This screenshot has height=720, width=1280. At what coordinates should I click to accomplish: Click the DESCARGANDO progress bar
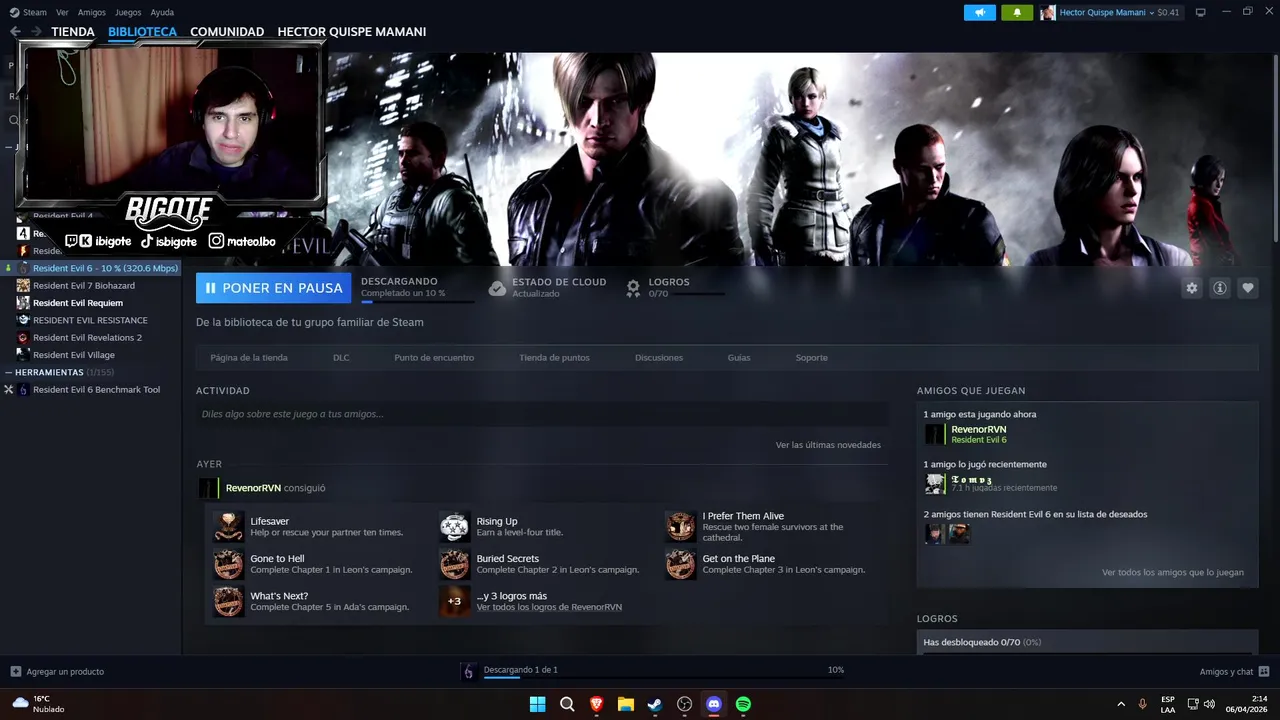coord(417,301)
